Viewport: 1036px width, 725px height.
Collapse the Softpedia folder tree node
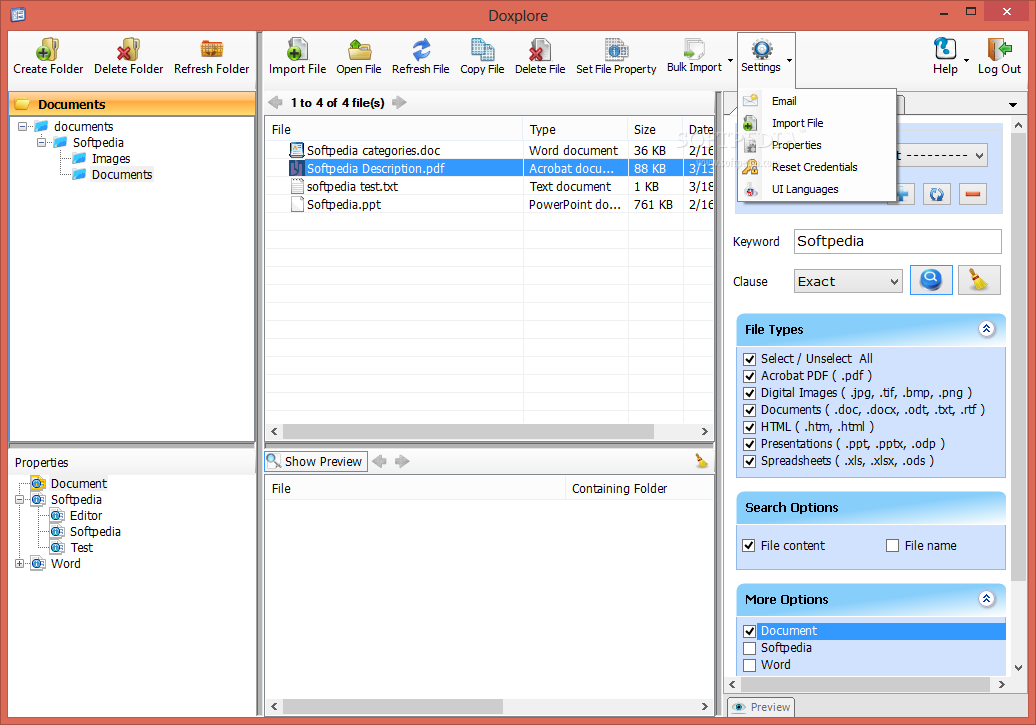tap(41, 142)
